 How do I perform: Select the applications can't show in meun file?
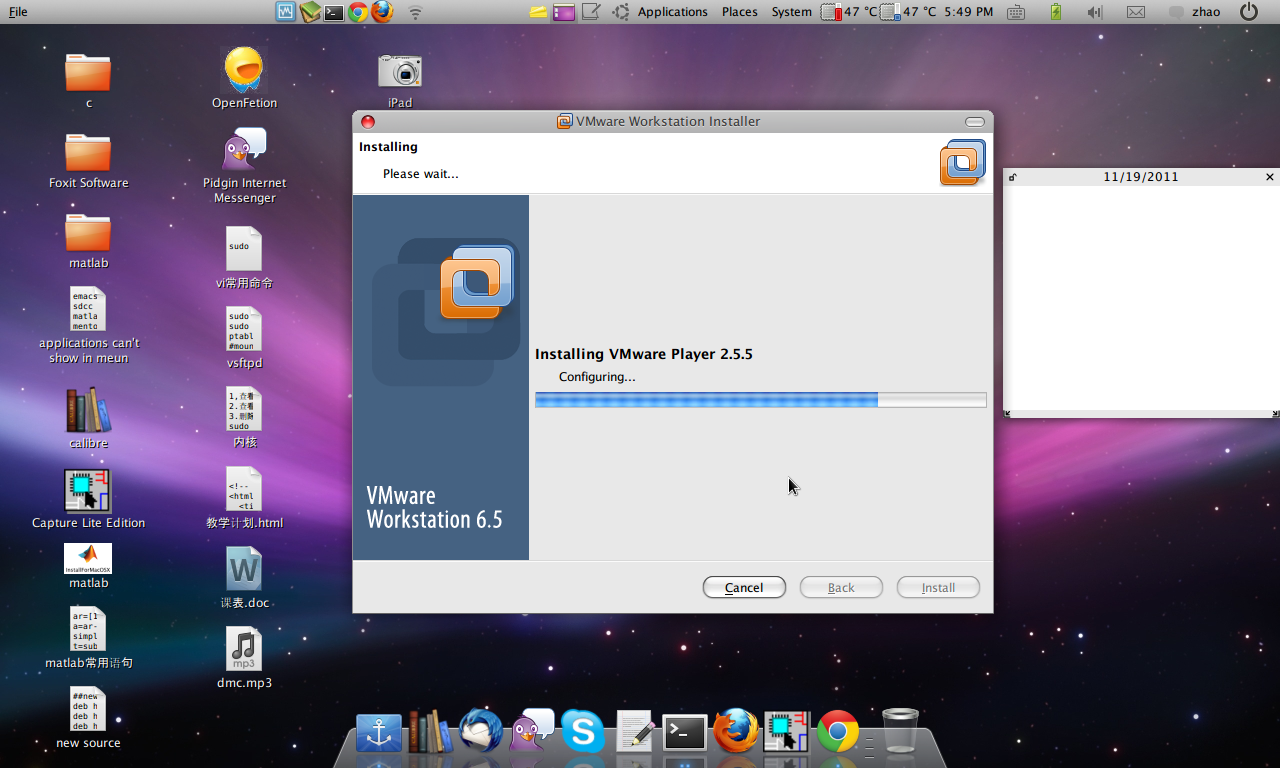coord(88,310)
